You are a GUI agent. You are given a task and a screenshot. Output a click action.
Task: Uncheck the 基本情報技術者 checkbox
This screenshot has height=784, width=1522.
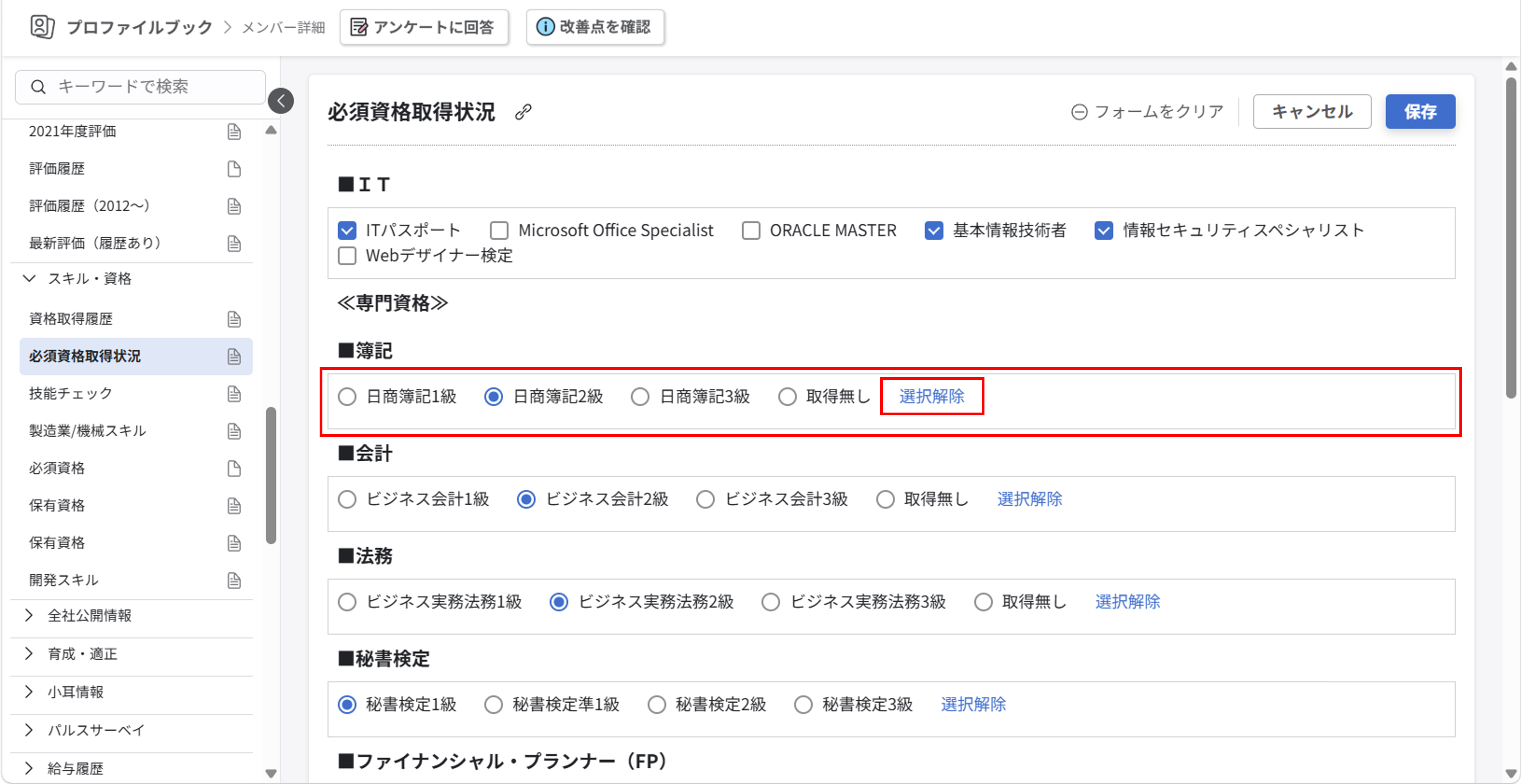934,230
